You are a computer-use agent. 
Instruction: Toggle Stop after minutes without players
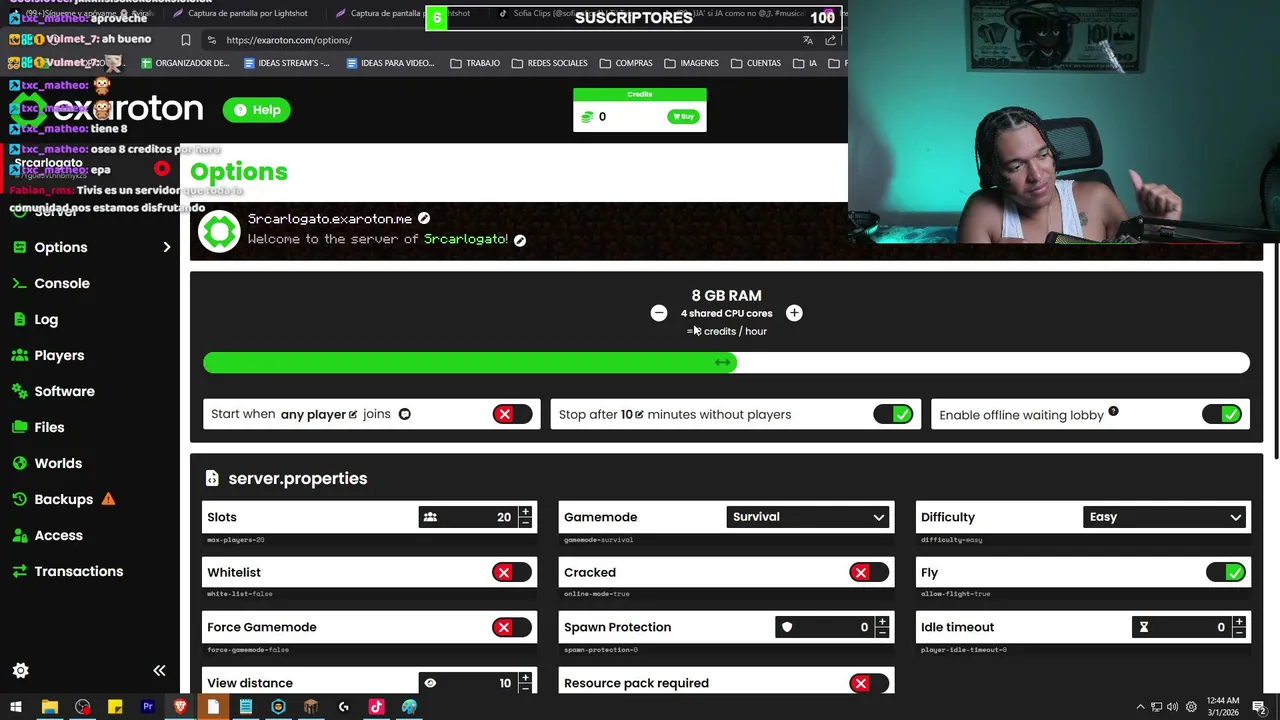[893, 414]
